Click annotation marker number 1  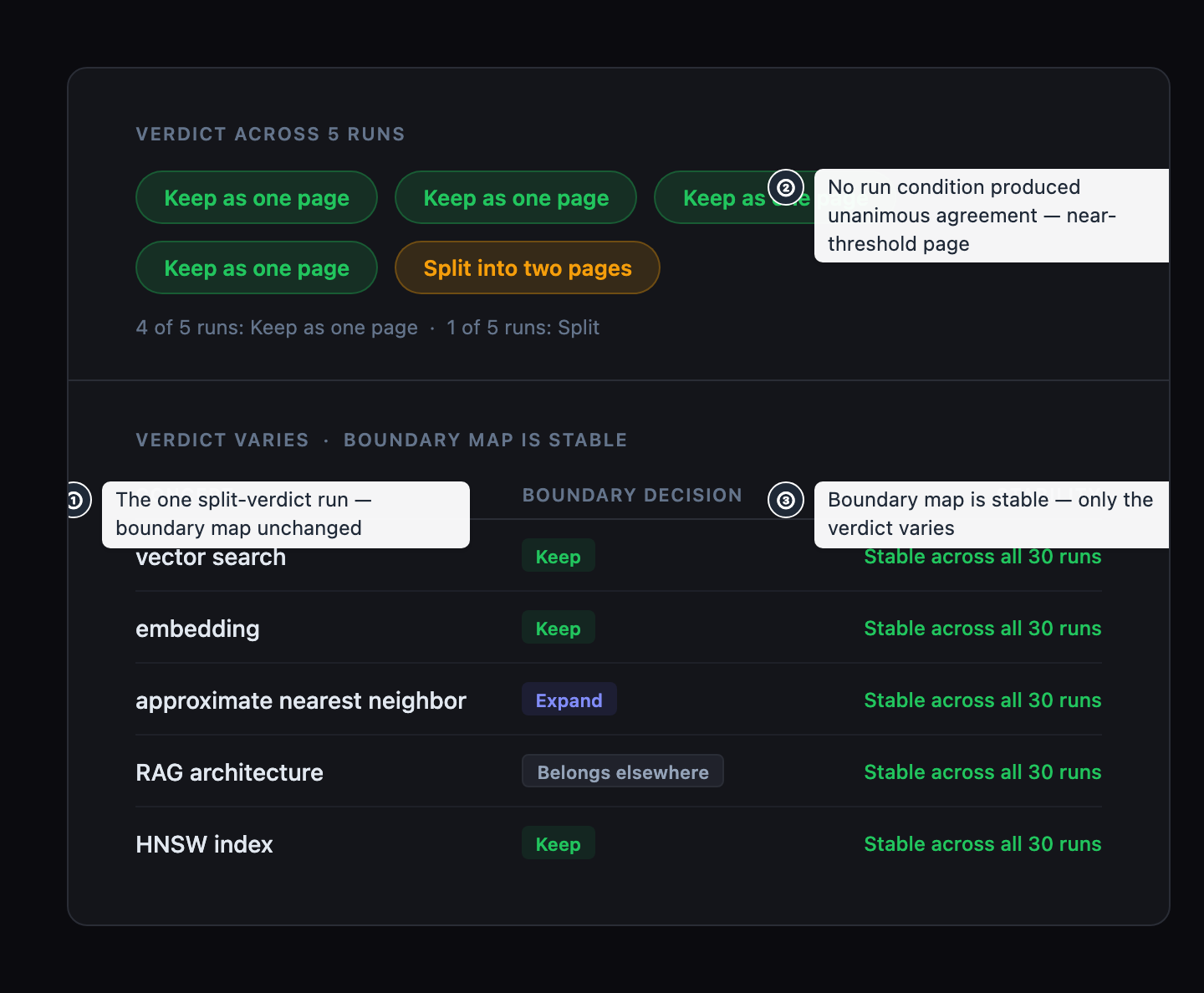point(74,500)
